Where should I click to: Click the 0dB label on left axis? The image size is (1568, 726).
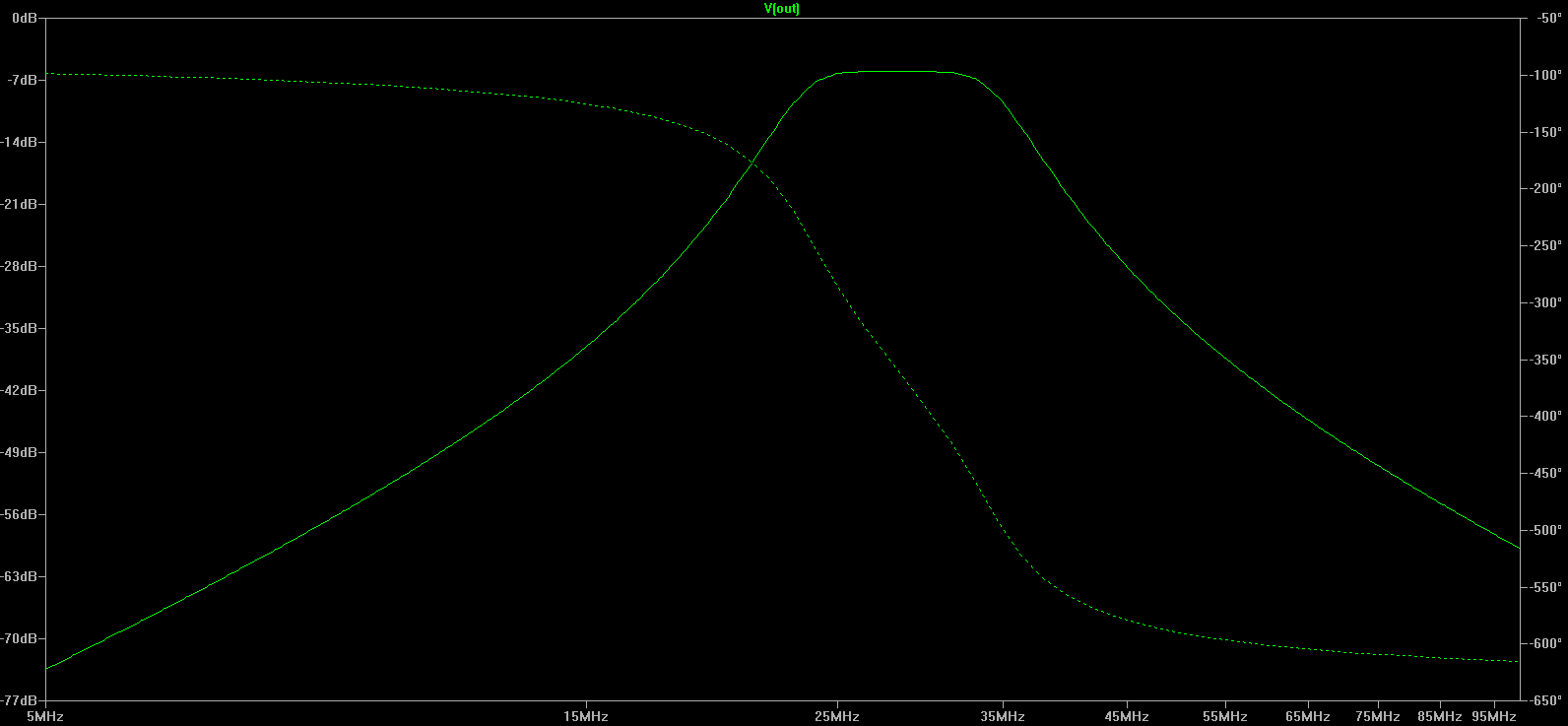(25, 18)
